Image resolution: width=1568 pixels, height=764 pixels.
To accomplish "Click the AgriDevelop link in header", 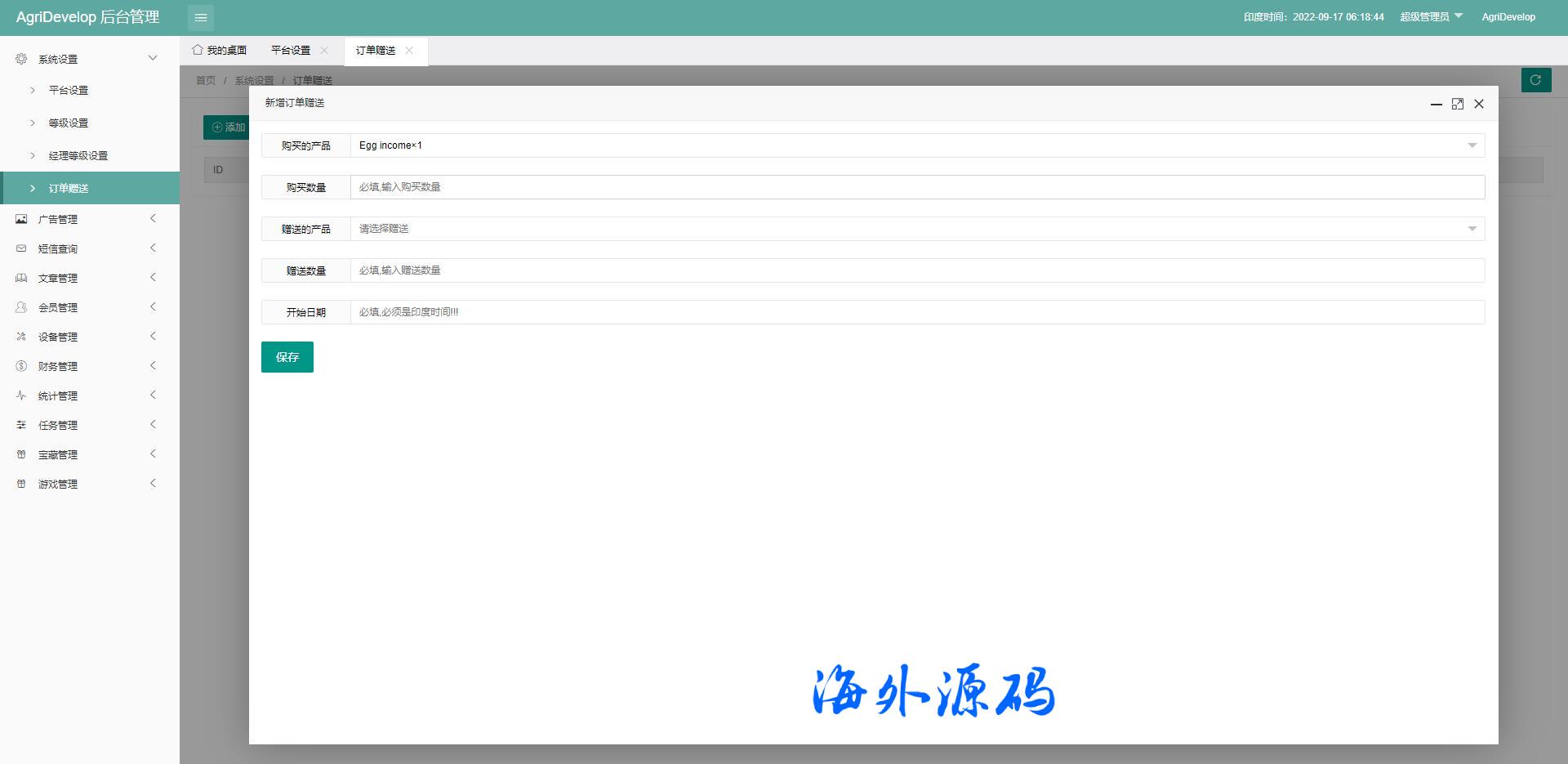I will [1508, 17].
